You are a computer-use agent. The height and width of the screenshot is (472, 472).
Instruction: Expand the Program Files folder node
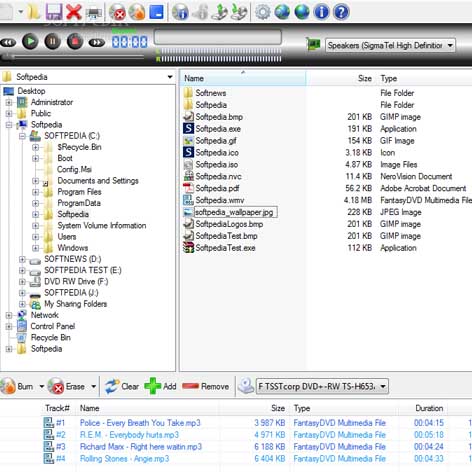pyautogui.click(x=36, y=192)
